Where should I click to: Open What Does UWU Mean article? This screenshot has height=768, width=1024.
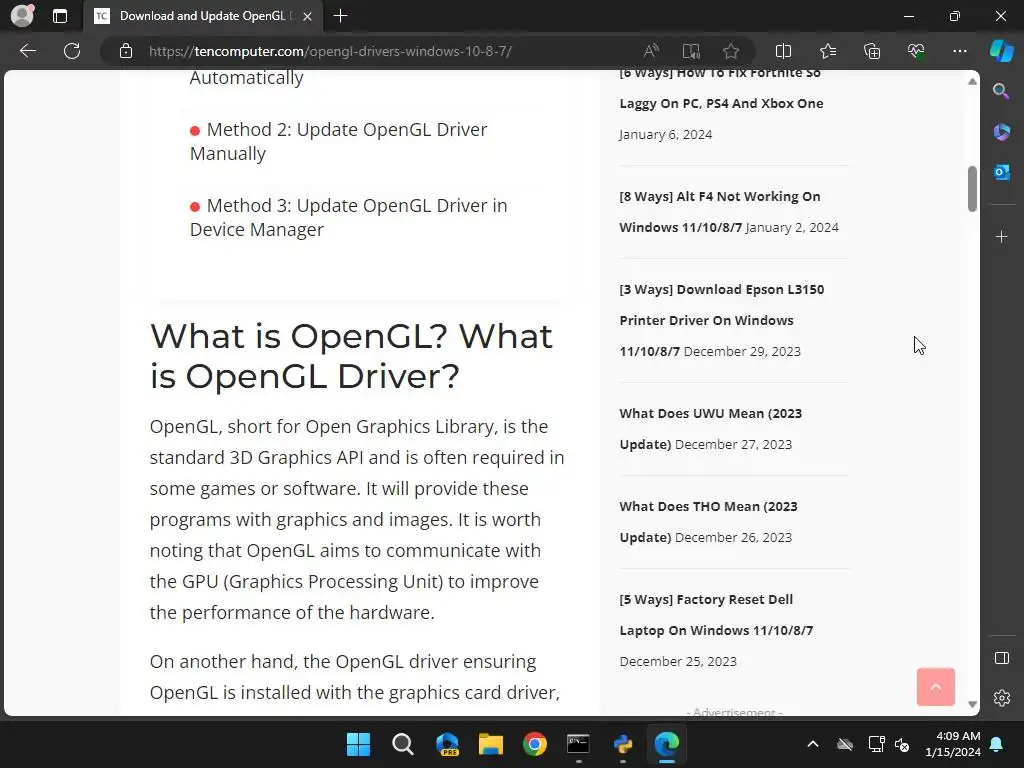pos(710,428)
